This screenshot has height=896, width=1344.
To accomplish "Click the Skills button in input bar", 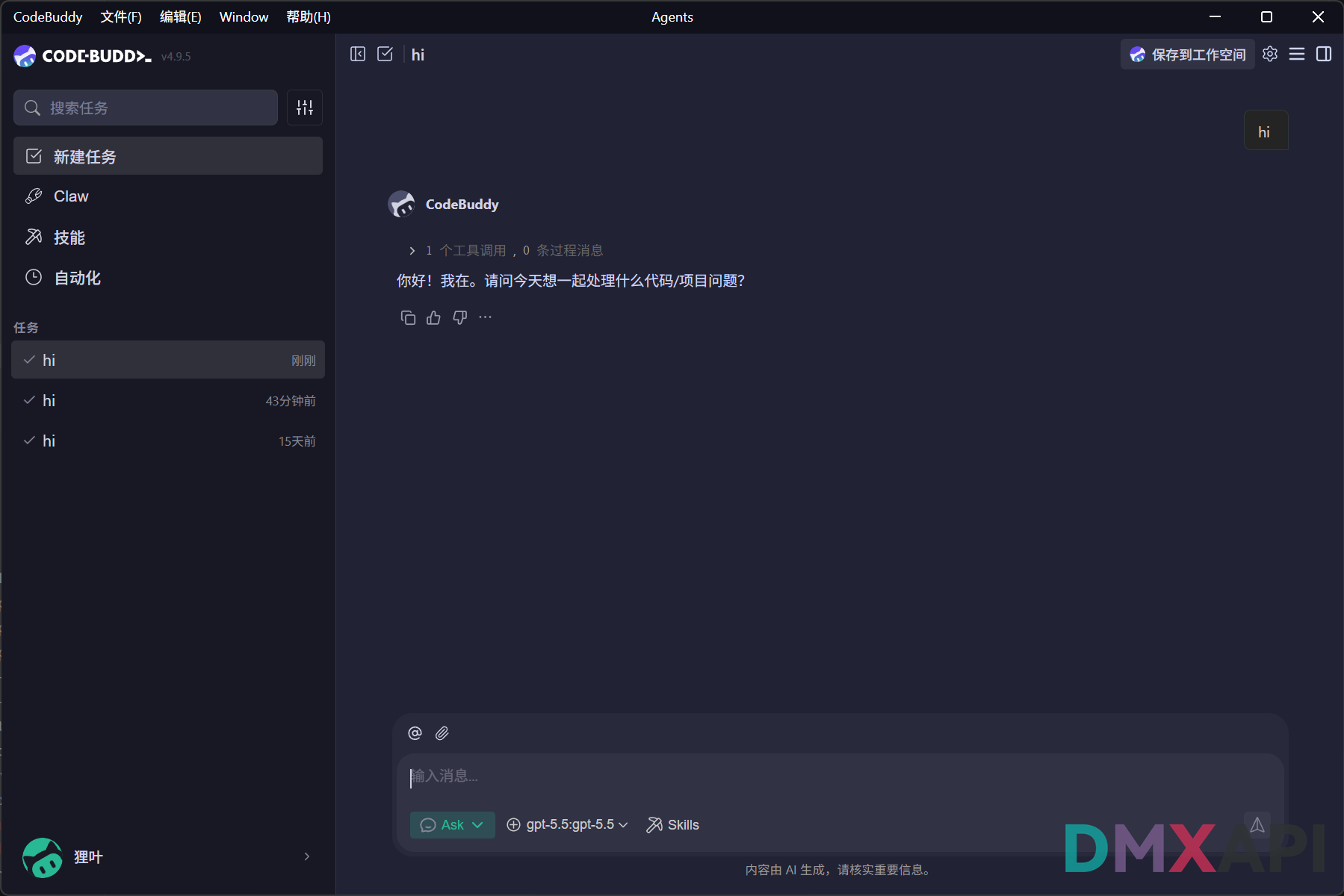I will pos(672,825).
